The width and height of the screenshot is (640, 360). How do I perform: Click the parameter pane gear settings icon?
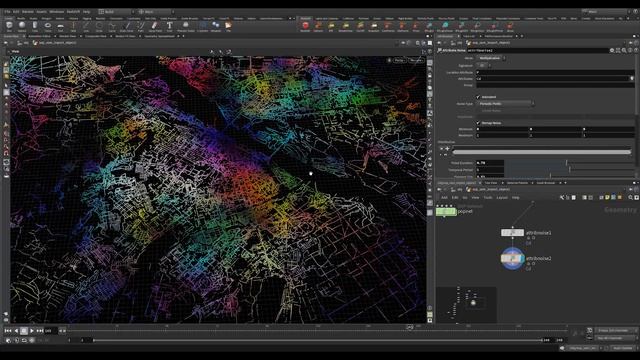click(x=611, y=50)
